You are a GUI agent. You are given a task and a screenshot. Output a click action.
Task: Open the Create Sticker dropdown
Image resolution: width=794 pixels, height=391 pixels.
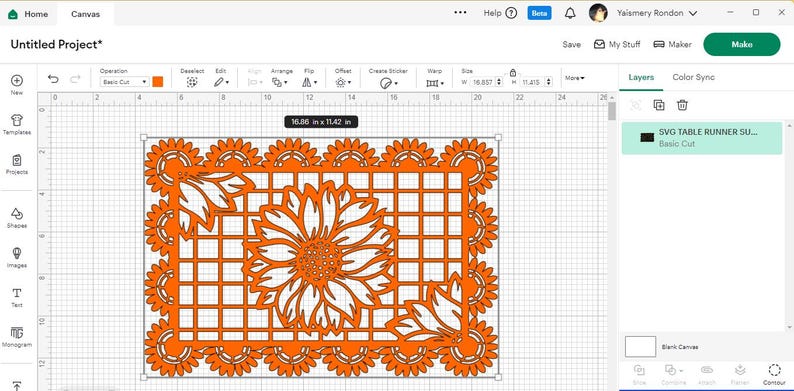pyautogui.click(x=388, y=83)
